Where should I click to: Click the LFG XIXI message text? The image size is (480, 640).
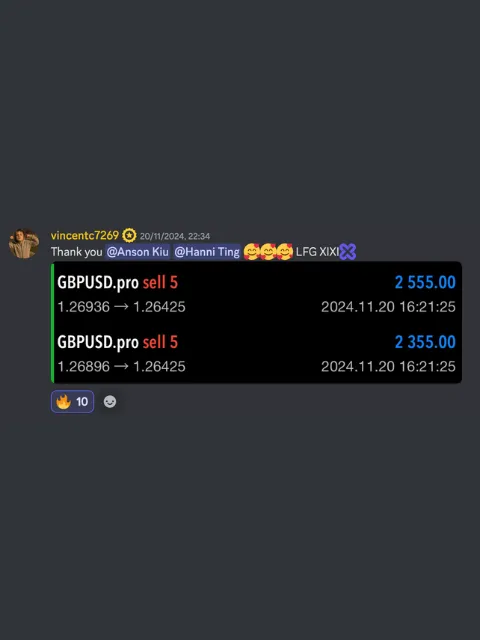(317, 252)
